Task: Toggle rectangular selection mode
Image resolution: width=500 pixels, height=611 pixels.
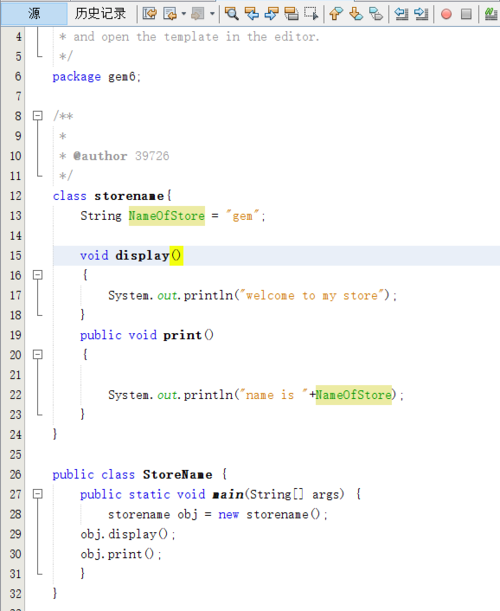Action: tap(311, 14)
